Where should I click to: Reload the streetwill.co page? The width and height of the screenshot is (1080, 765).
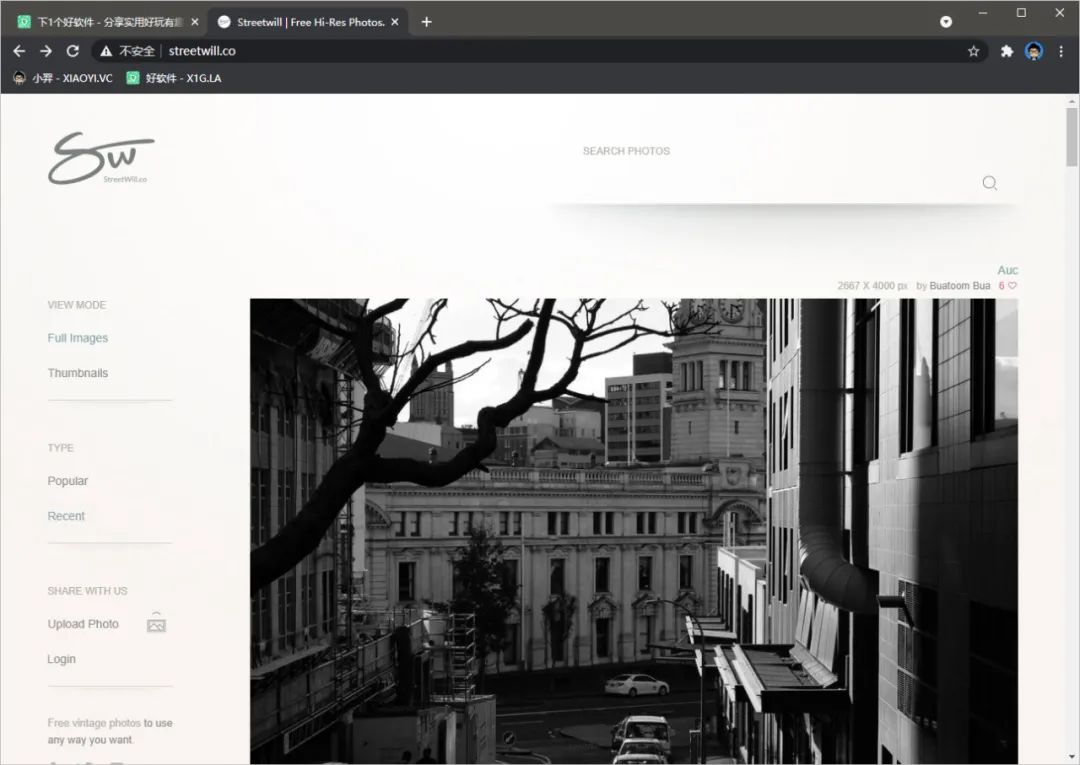[72, 51]
